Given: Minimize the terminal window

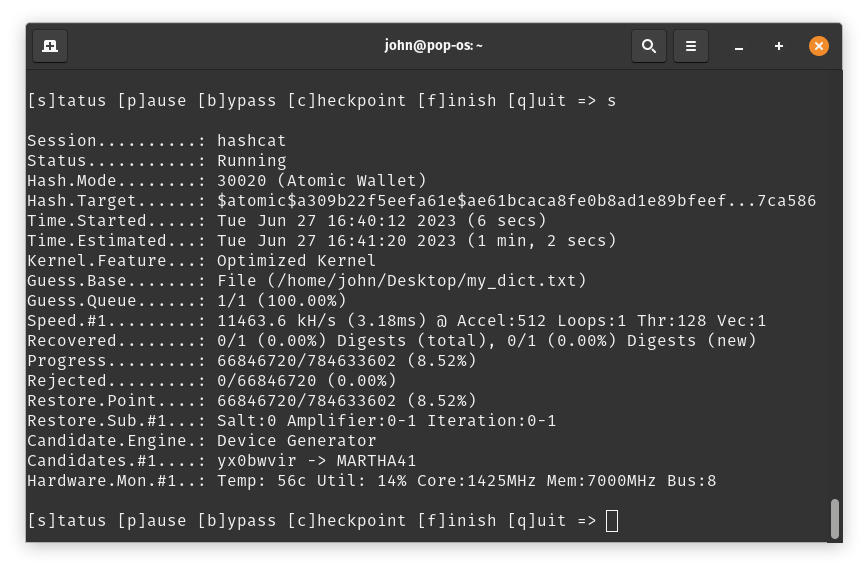Looking at the screenshot, I should pos(739,46).
